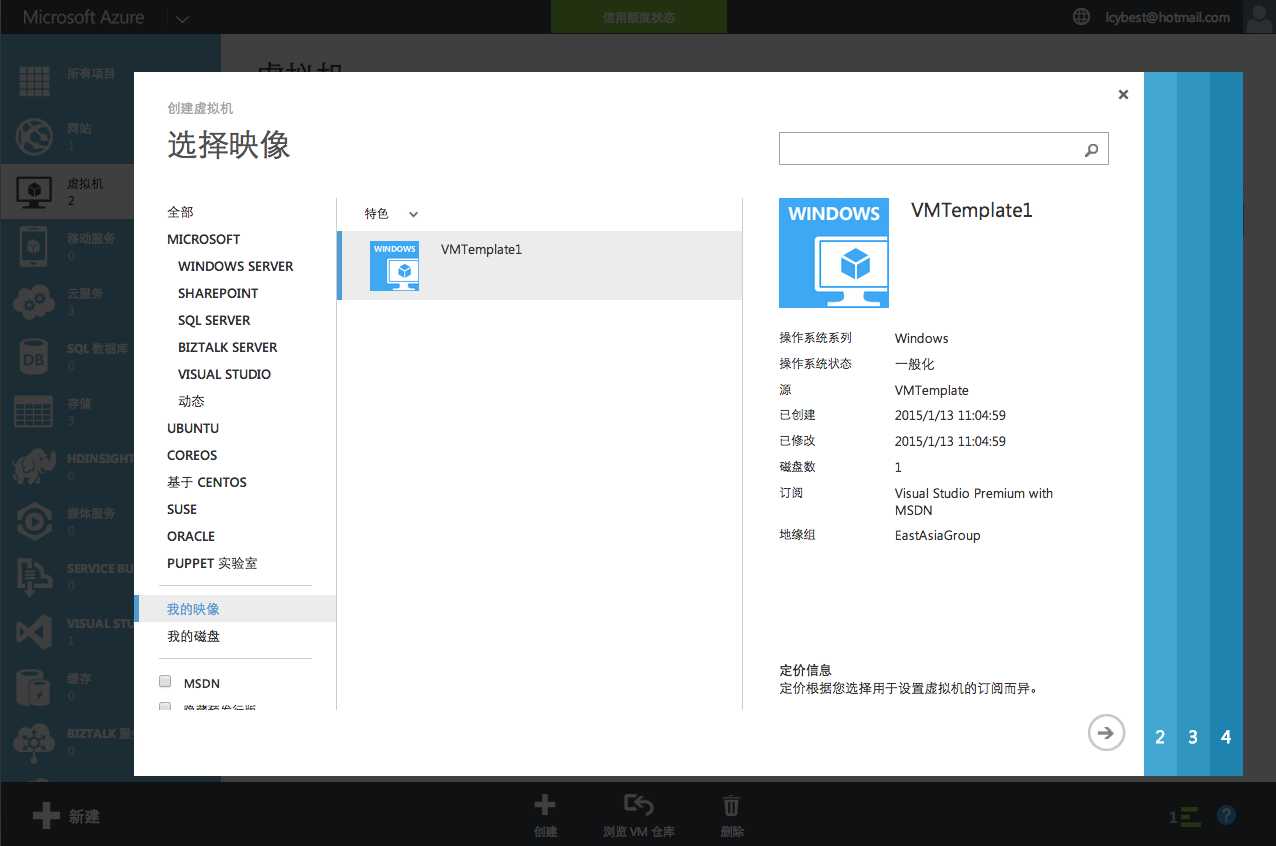The image size is (1276, 846).
Task: Click the language globe icon in header
Action: coord(1081,17)
